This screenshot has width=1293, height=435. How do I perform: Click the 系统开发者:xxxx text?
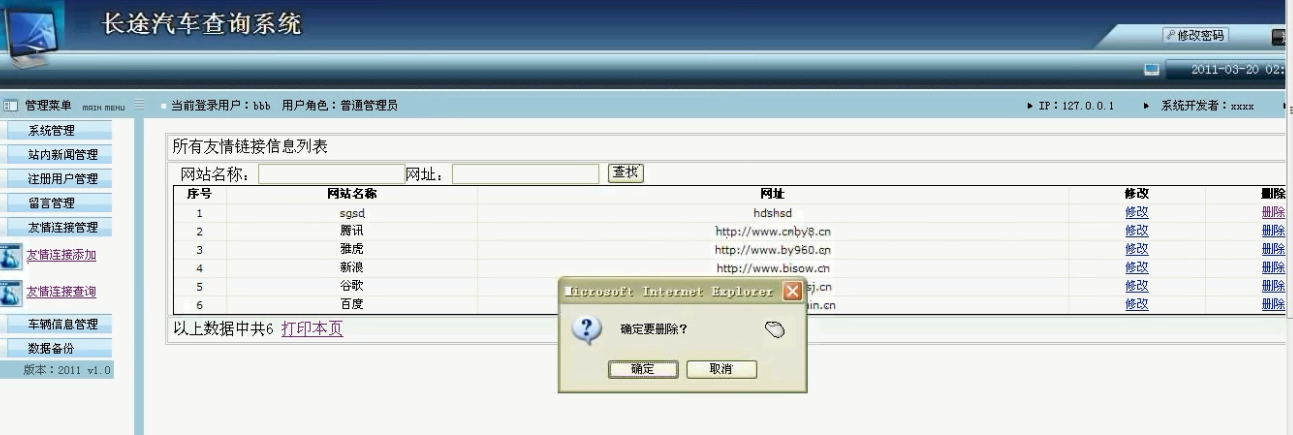click(1207, 105)
